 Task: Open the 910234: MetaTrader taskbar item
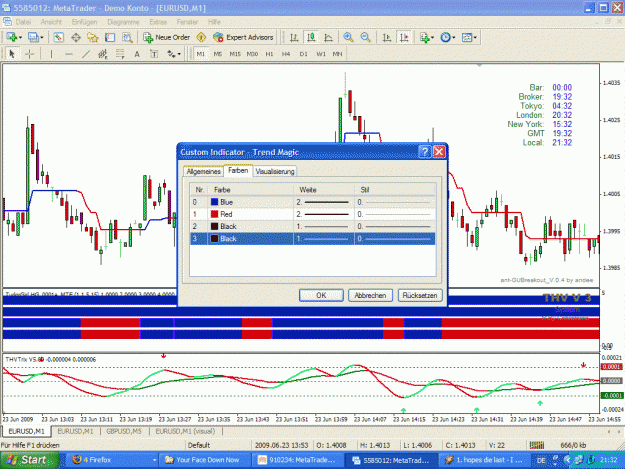point(297,460)
